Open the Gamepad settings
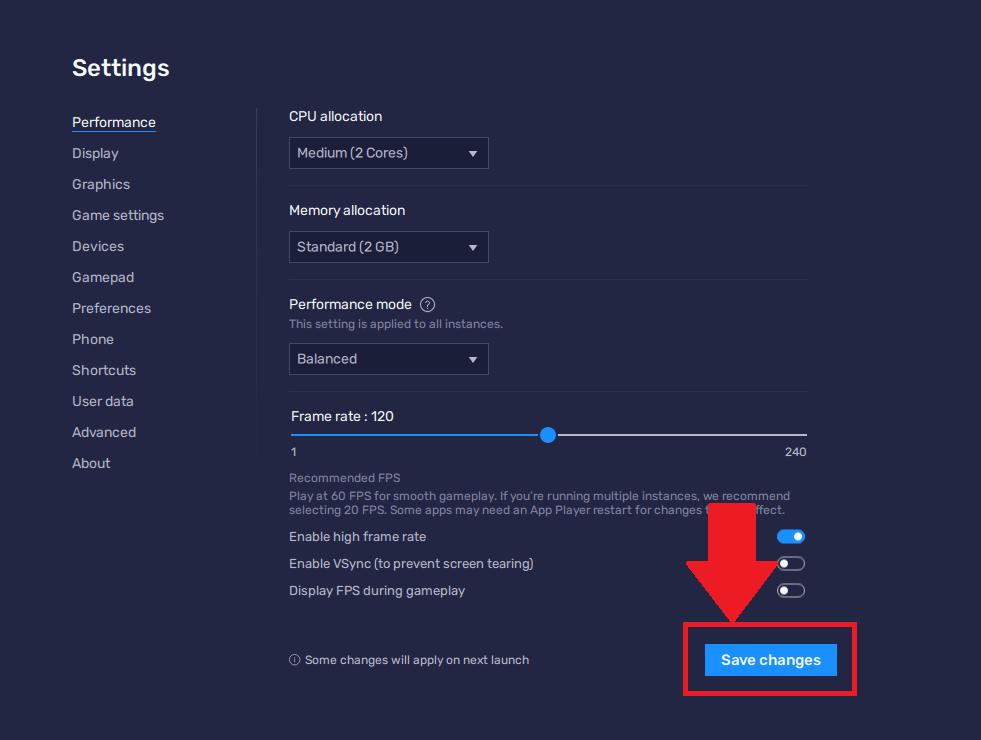Screen dimensions: 981x740 click(103, 277)
